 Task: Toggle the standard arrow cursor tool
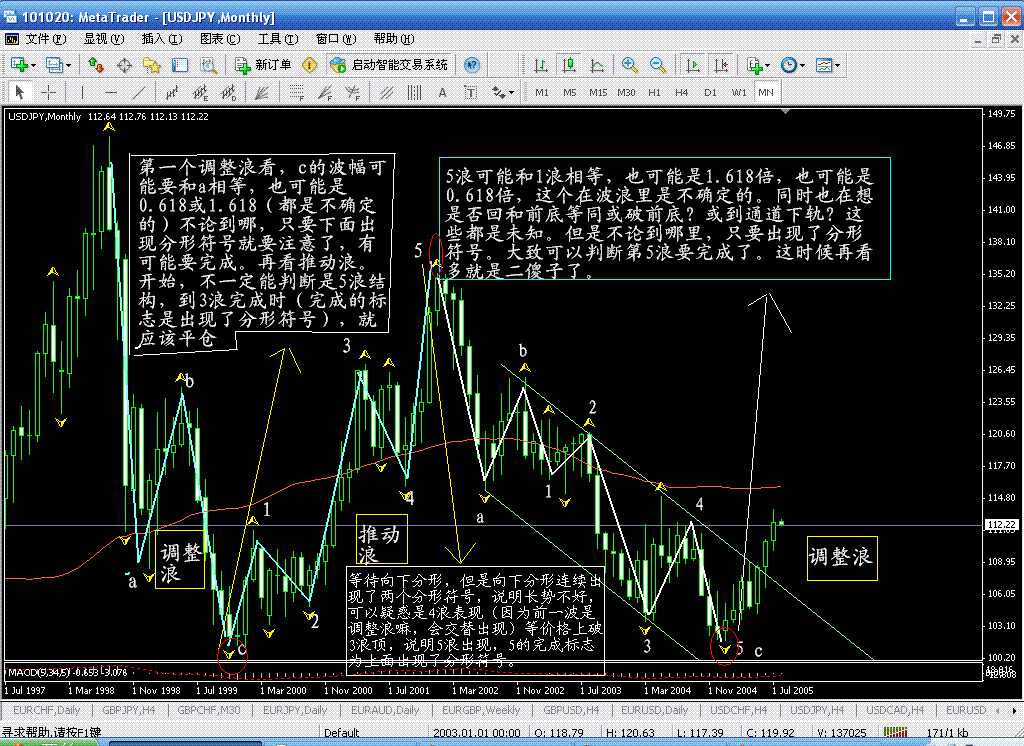click(20, 92)
